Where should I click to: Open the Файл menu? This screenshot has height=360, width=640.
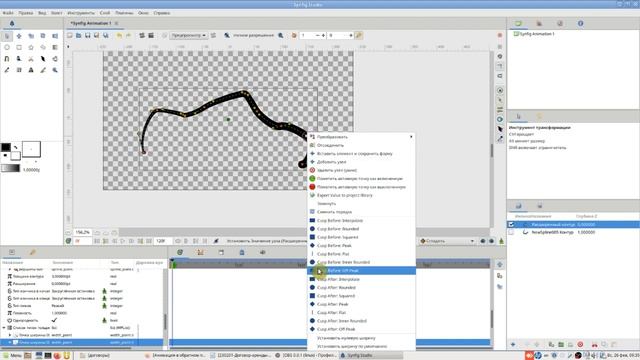pyautogui.click(x=8, y=13)
